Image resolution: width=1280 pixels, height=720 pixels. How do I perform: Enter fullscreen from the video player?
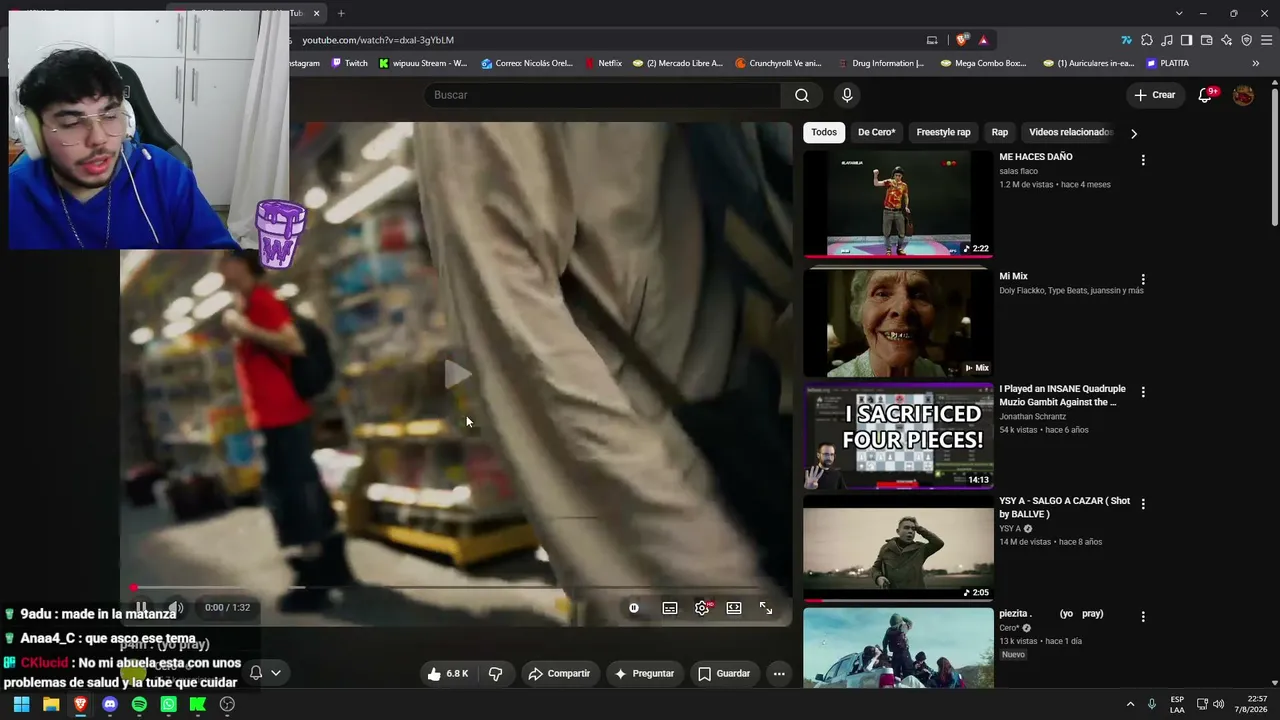766,608
